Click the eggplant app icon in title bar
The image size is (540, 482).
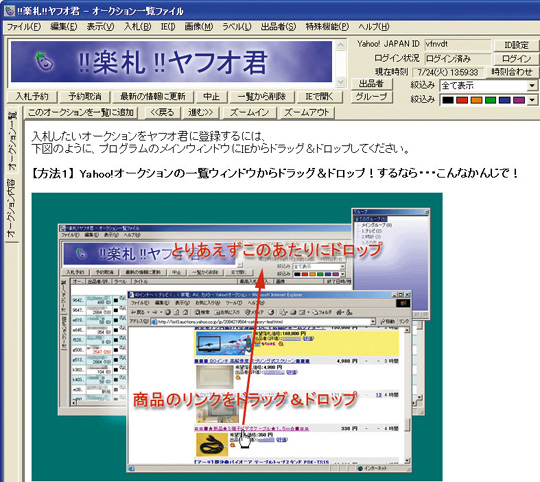click(9, 10)
